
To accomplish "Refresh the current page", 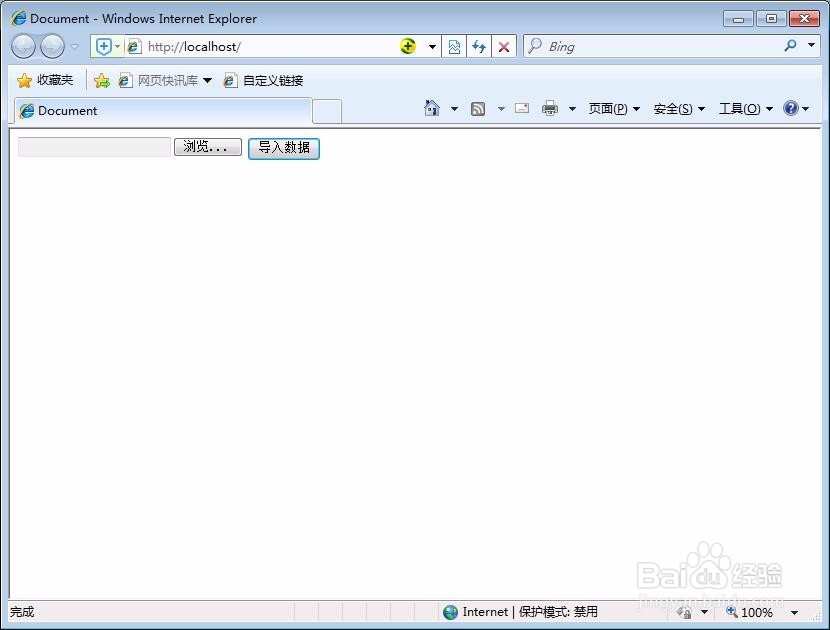I will tap(479, 46).
